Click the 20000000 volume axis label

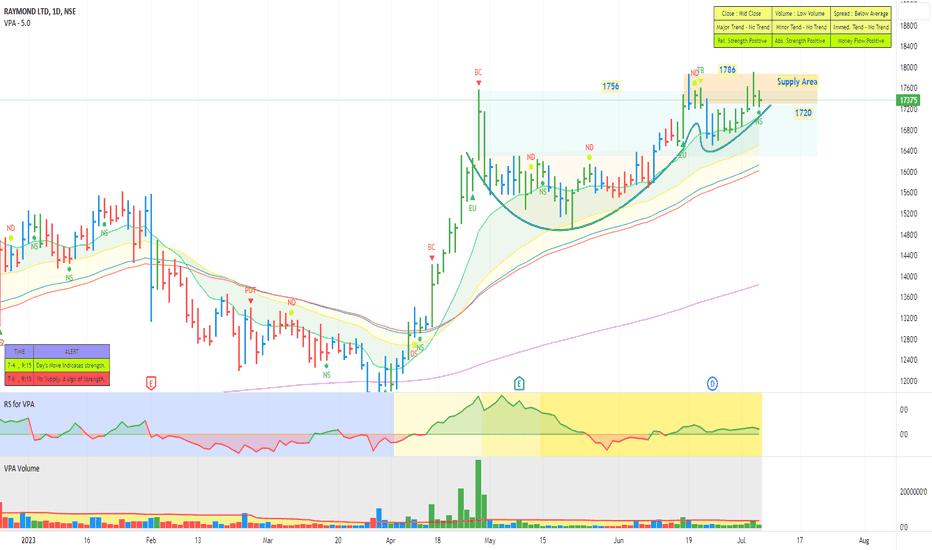(x=913, y=492)
